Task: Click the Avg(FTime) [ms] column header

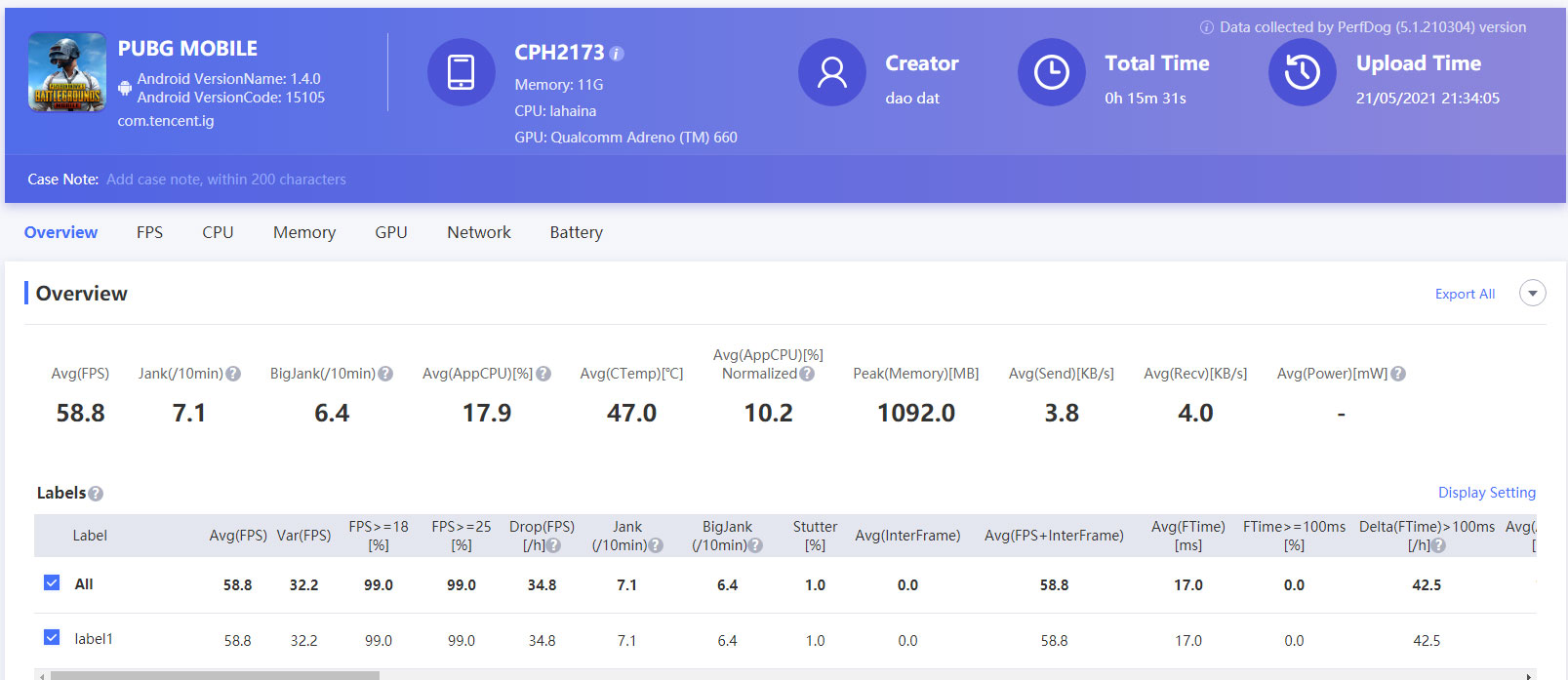Action: tap(1187, 536)
